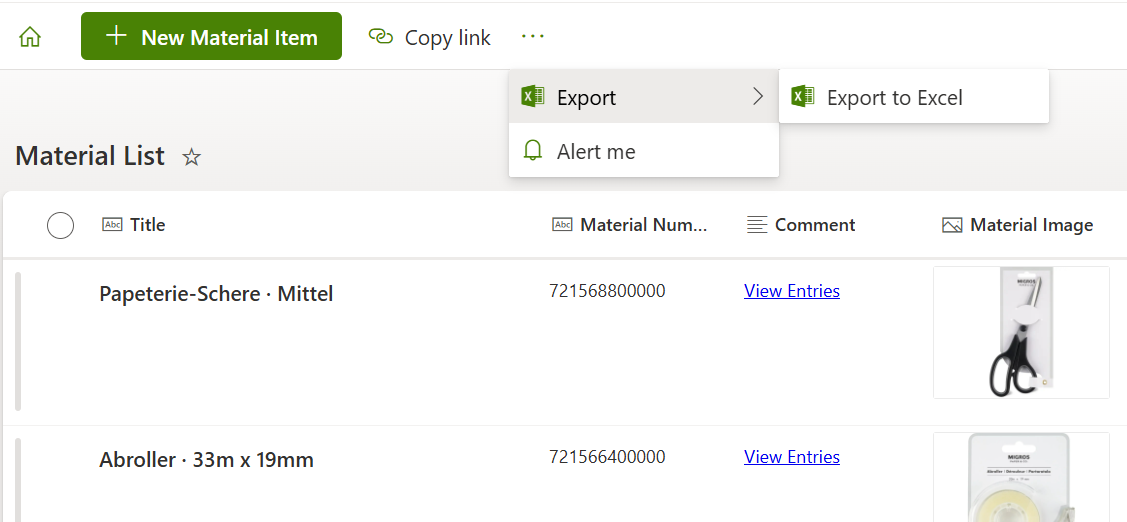The width and height of the screenshot is (1127, 522).
Task: Open the Comment column header menu
Action: pos(814,225)
